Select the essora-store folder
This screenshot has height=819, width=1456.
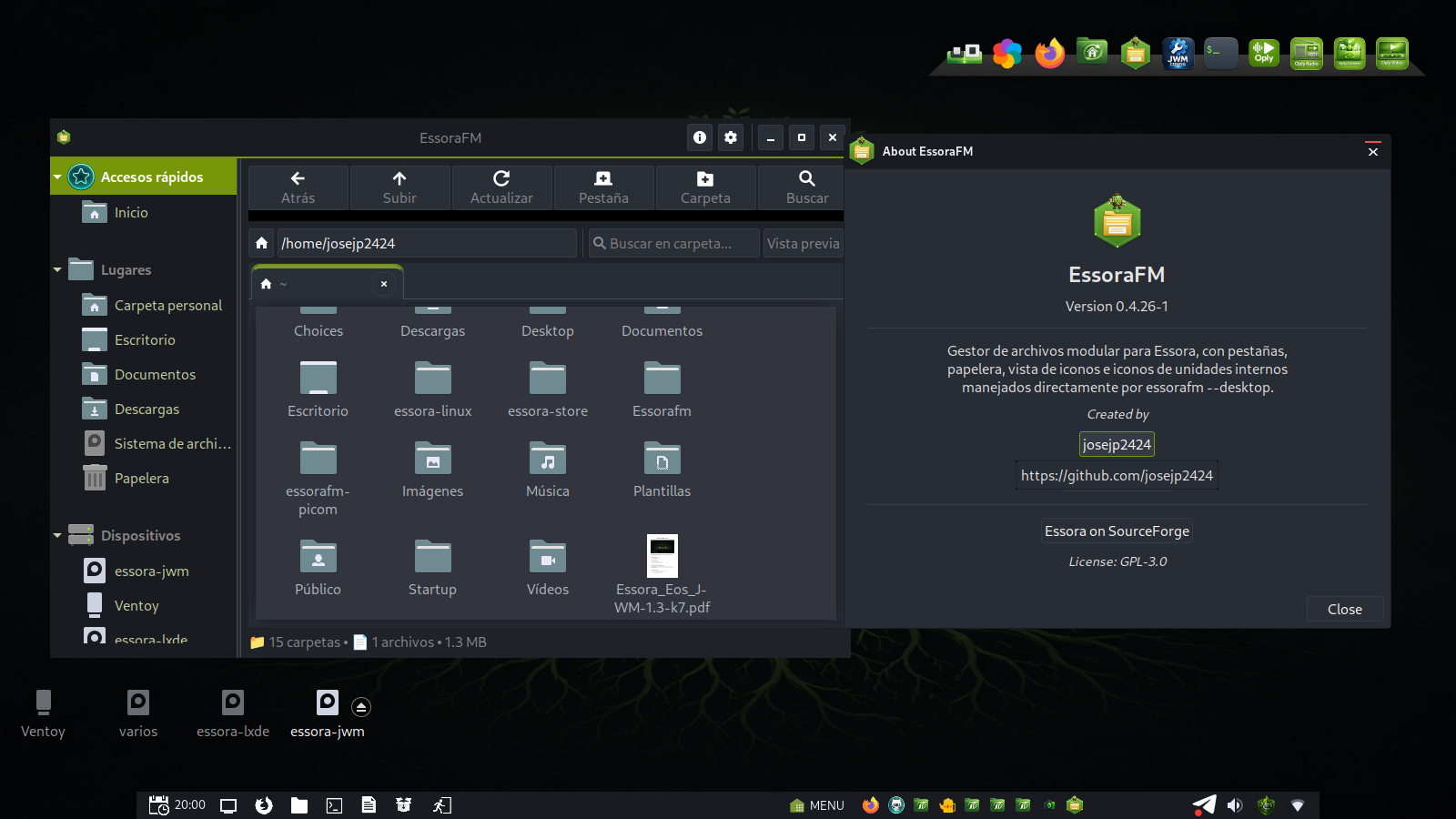pos(548,389)
